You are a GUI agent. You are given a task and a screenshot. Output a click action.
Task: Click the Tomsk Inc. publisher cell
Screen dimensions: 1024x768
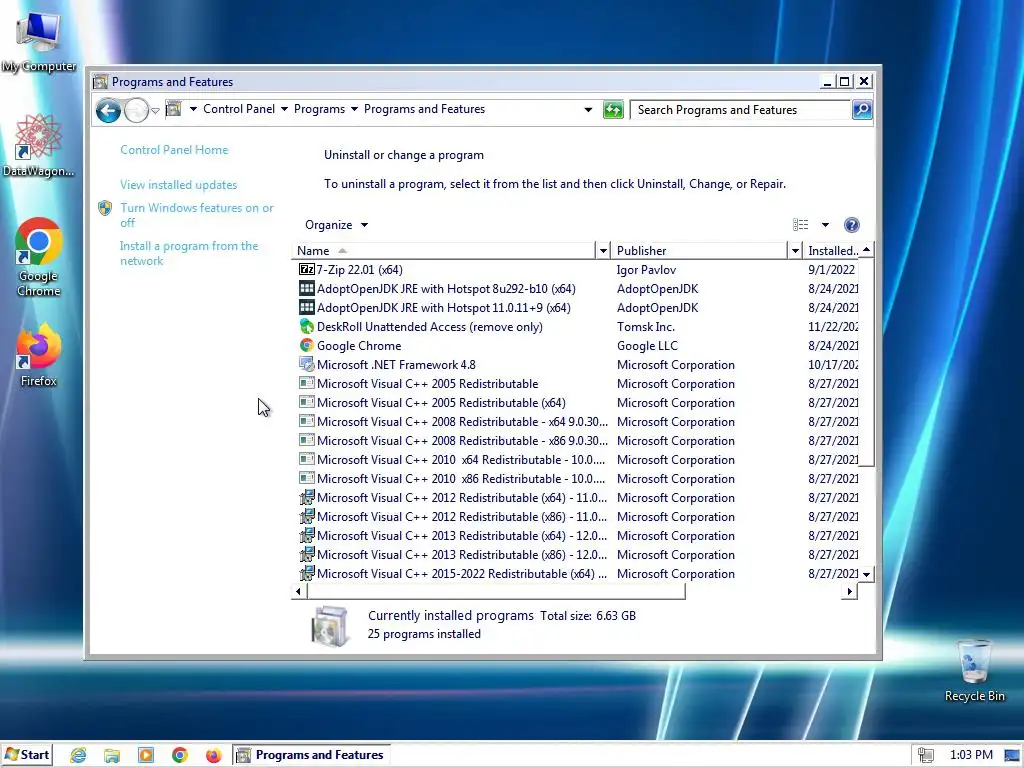coord(646,327)
